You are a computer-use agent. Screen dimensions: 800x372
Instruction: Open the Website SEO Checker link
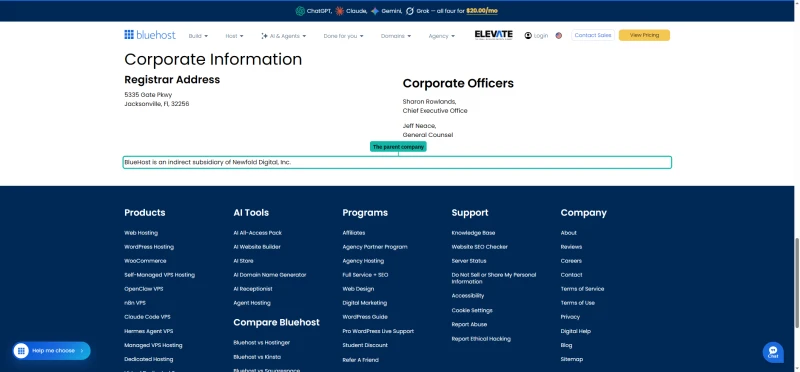click(x=480, y=247)
